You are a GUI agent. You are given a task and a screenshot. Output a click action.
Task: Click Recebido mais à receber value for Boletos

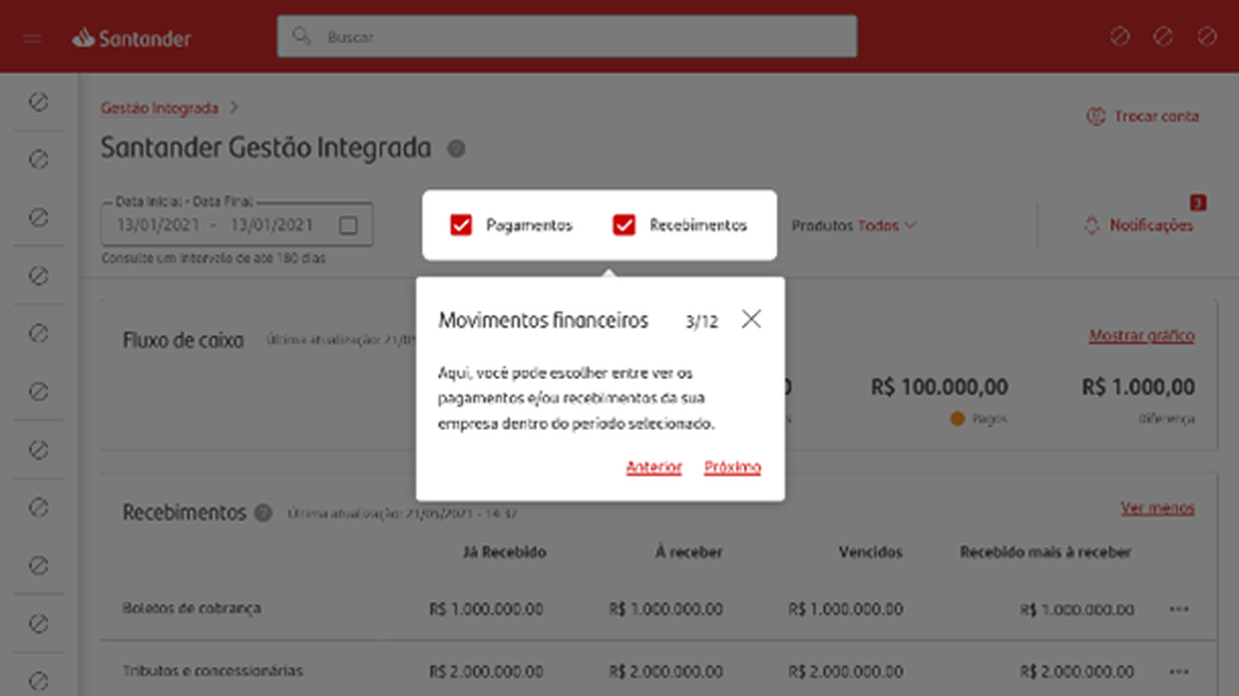coord(1077,609)
